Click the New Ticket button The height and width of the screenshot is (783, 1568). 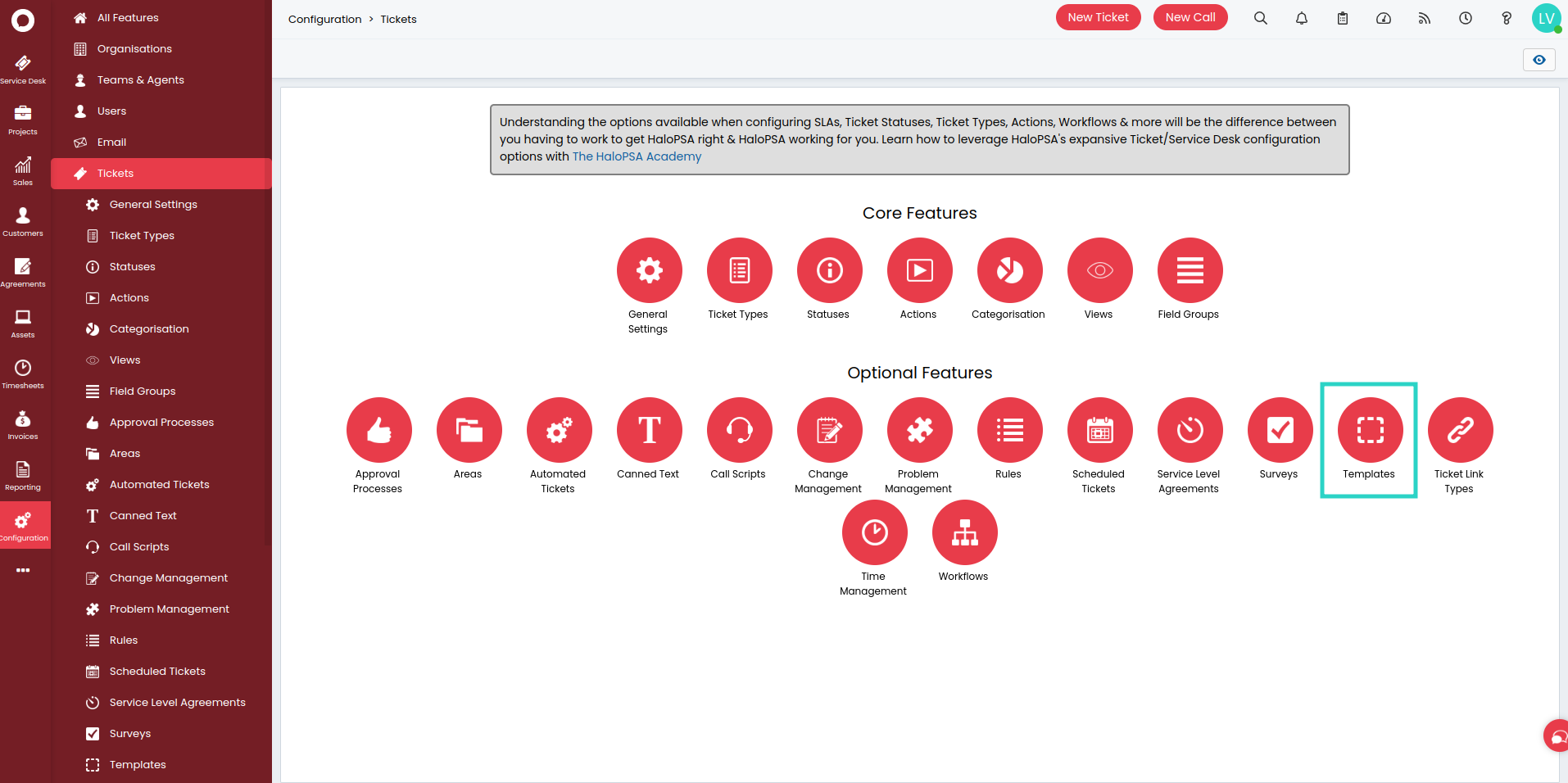tap(1098, 17)
